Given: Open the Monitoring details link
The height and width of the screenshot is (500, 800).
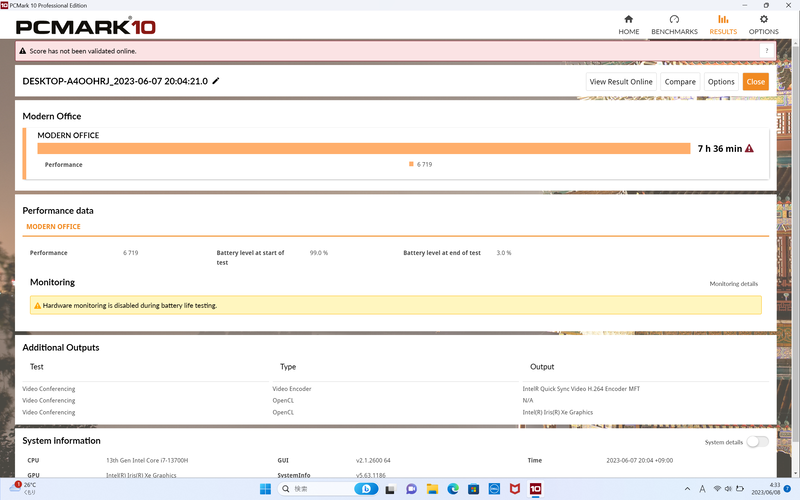Looking at the screenshot, I should [x=734, y=284].
